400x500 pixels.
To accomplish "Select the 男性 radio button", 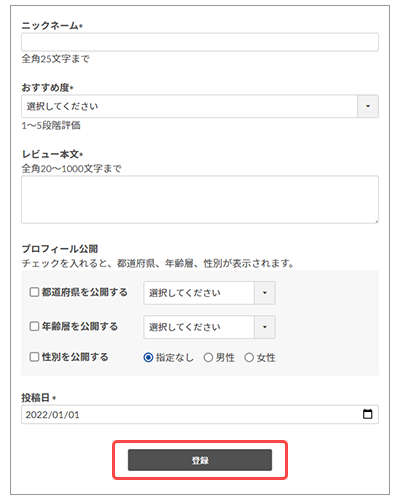I will coord(208,358).
